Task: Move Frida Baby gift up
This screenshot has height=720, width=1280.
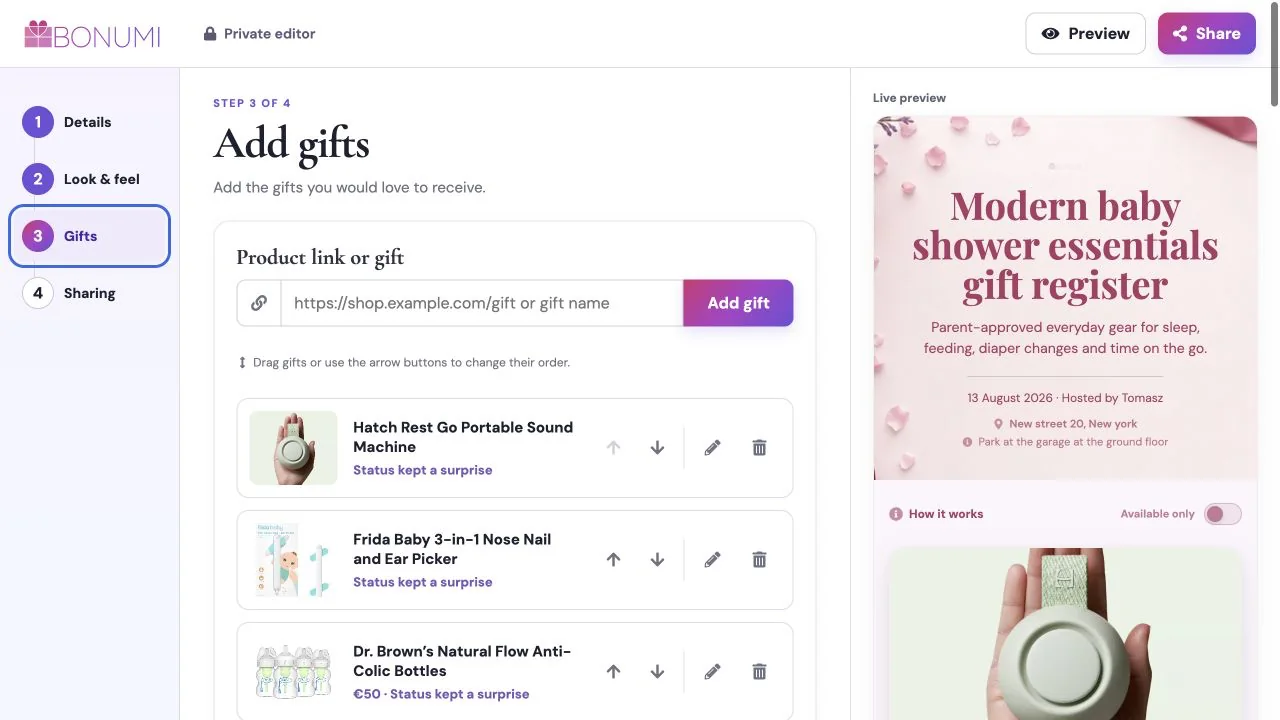Action: pyautogui.click(x=613, y=560)
